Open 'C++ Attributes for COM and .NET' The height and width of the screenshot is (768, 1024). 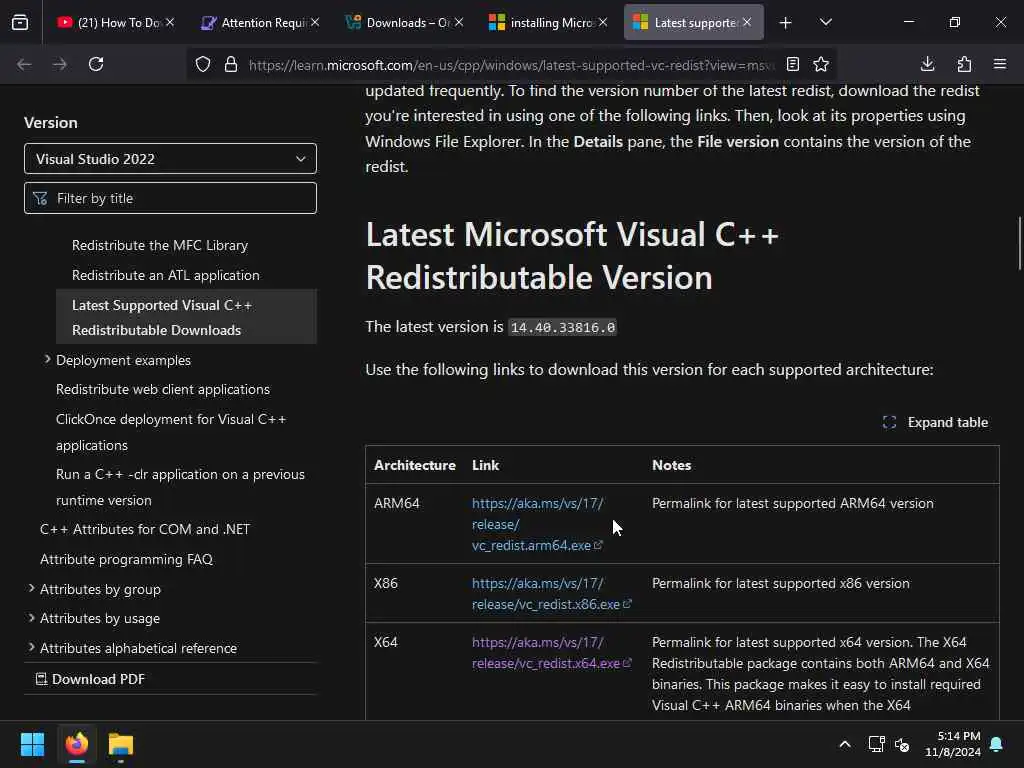click(x=145, y=529)
